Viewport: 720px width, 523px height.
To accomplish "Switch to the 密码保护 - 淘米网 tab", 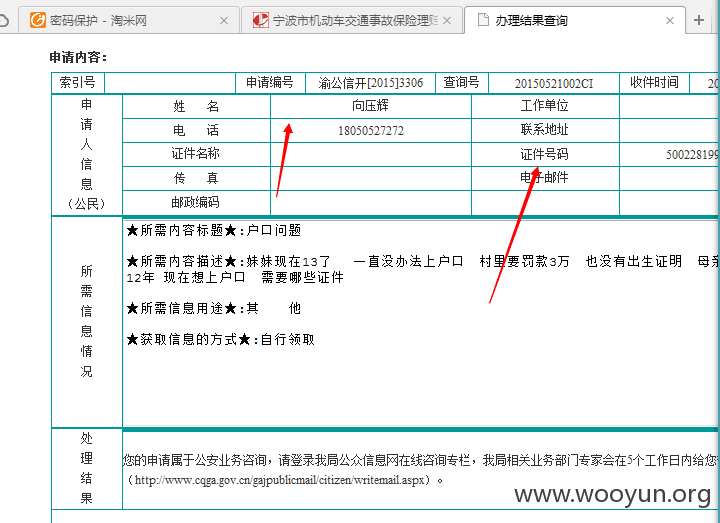I will tap(129, 20).
